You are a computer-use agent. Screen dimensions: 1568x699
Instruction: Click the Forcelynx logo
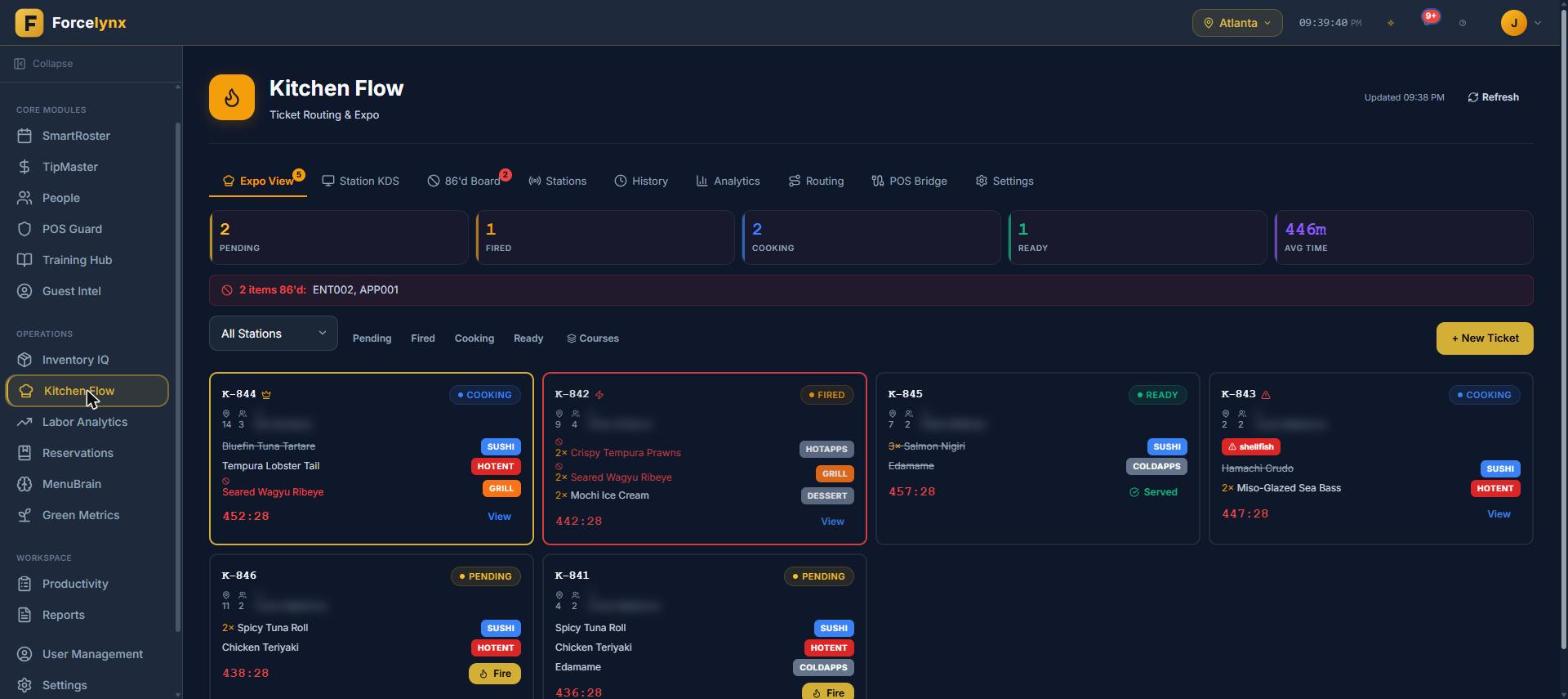click(71, 22)
